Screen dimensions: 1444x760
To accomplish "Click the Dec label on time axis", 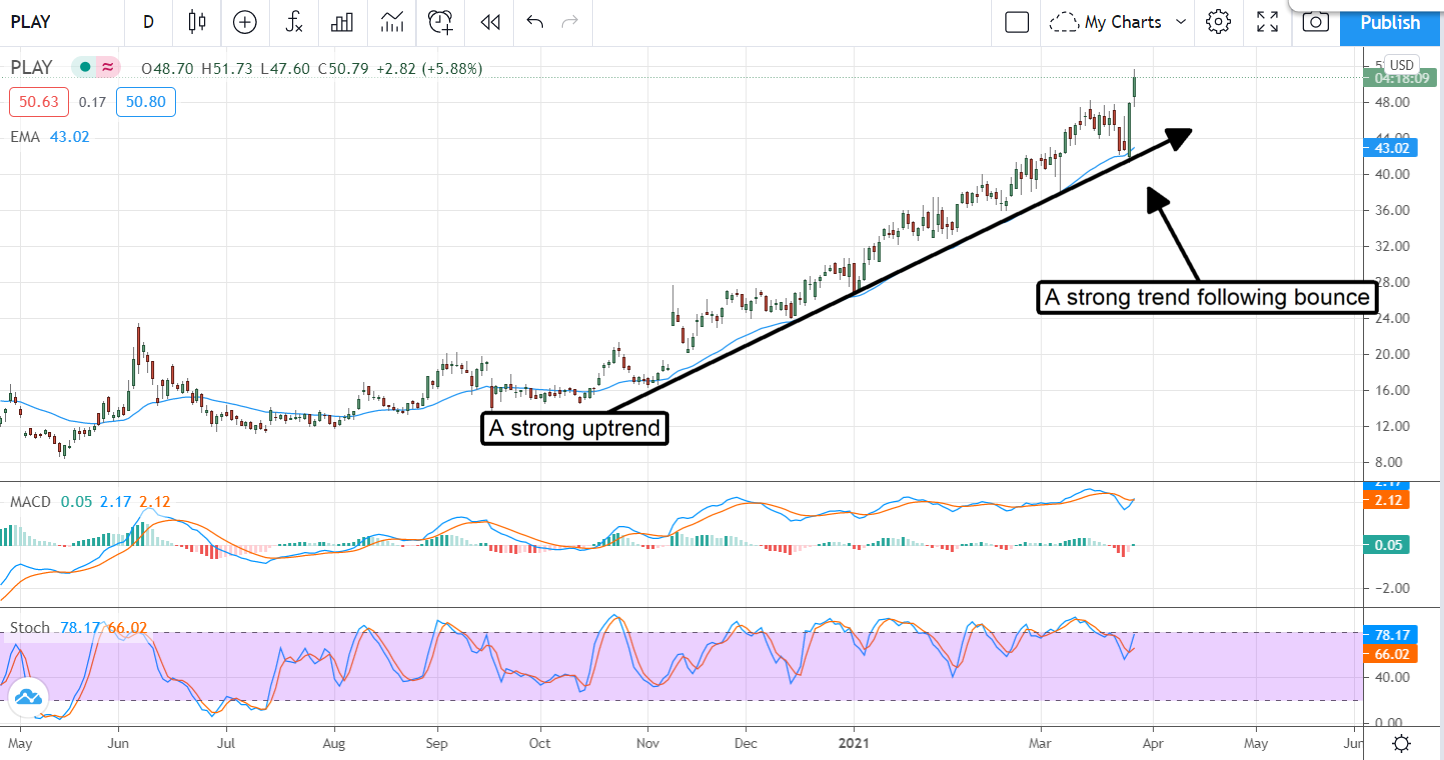I will [x=746, y=744].
